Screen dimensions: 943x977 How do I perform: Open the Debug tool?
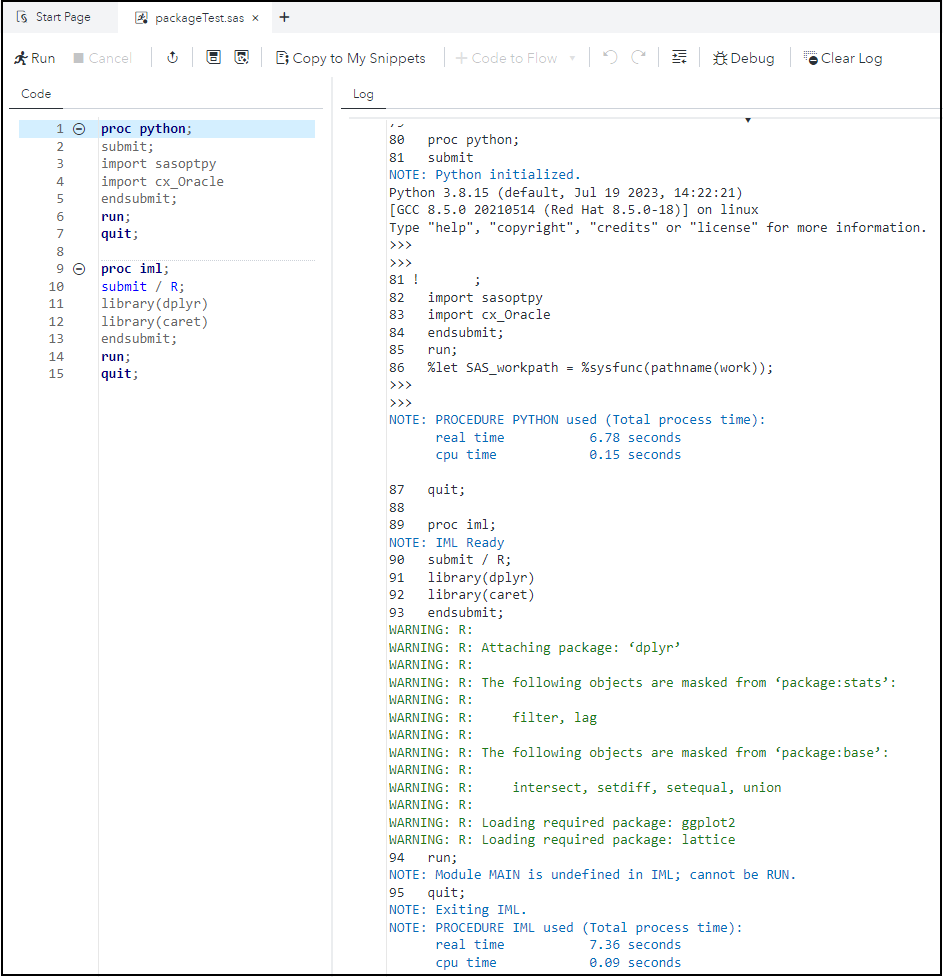pos(743,58)
